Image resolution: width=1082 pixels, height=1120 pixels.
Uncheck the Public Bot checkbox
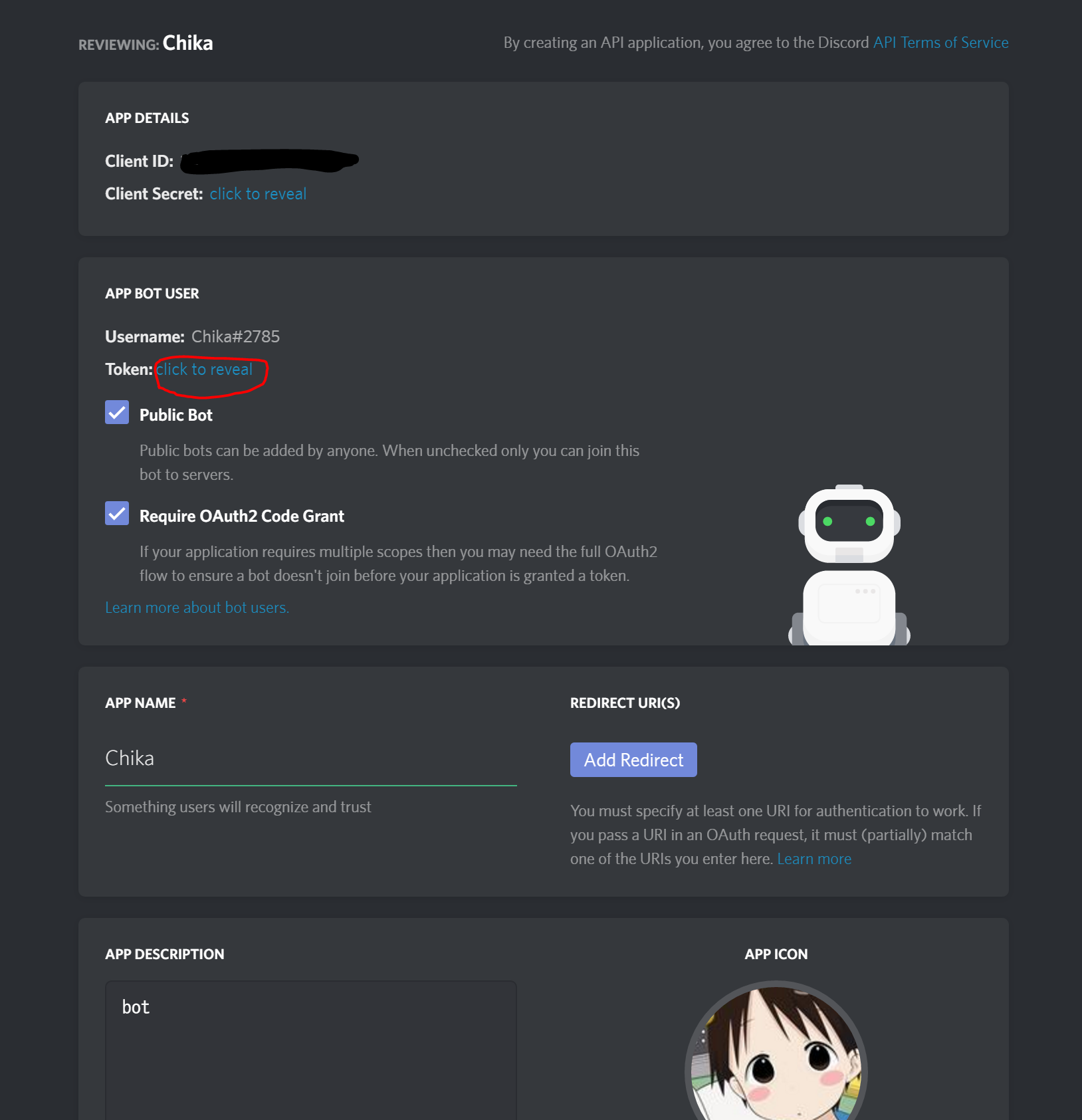[117, 412]
